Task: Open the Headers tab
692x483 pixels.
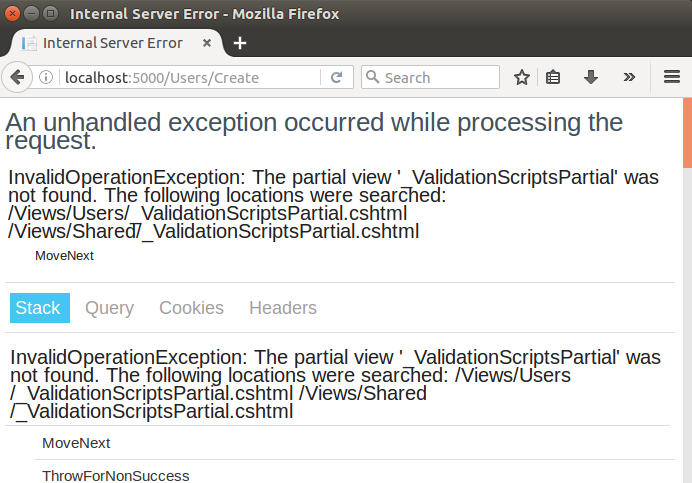Action: (283, 308)
